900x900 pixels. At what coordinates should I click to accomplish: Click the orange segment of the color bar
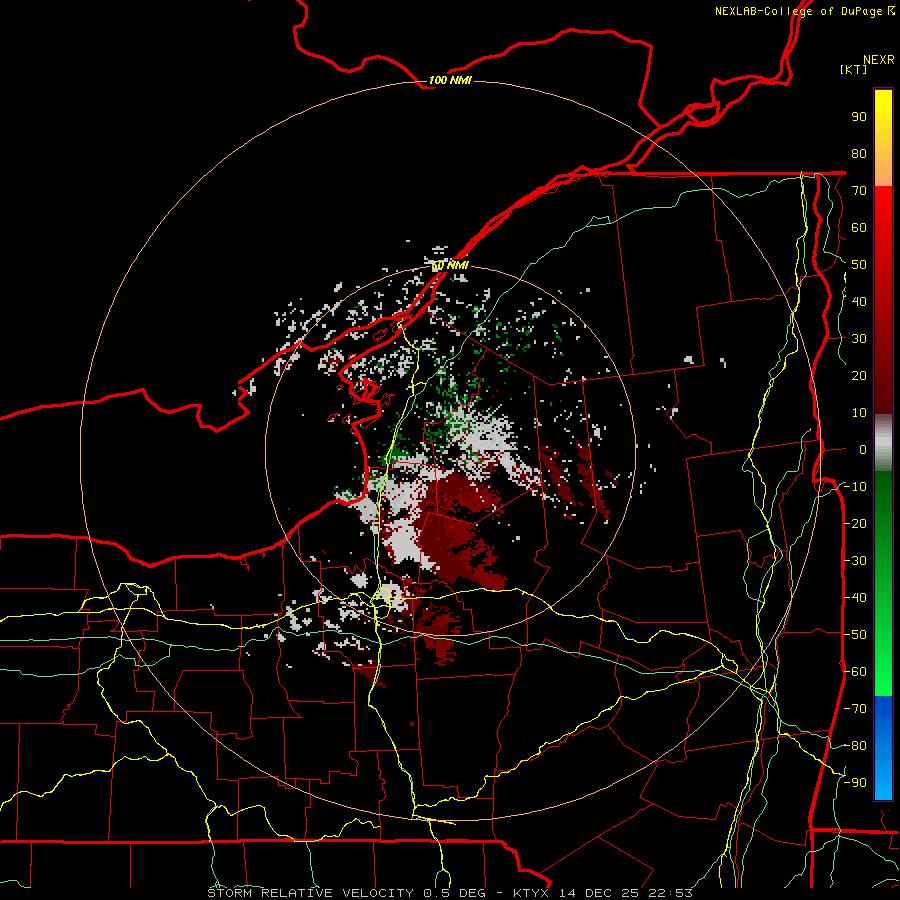pos(883,166)
